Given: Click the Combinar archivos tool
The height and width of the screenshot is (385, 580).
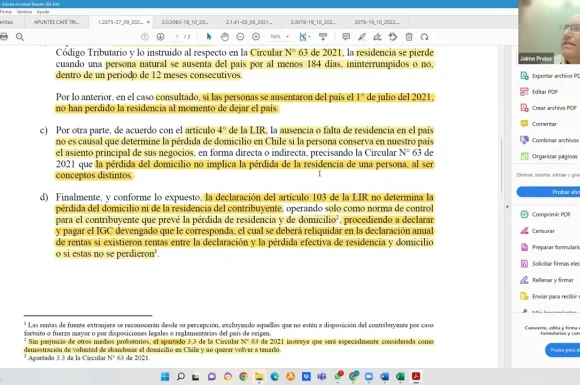Looking at the screenshot, I should (x=549, y=140).
